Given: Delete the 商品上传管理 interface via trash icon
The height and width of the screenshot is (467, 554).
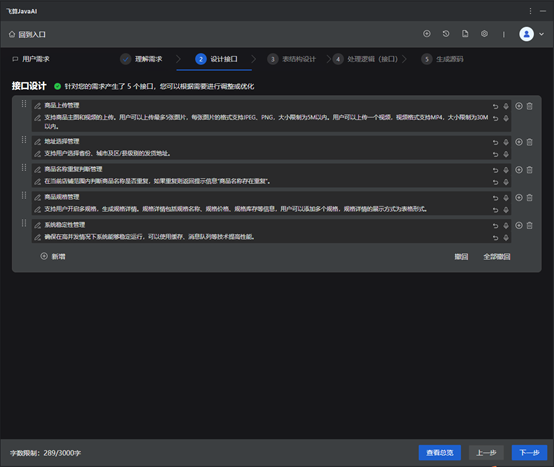Looking at the screenshot, I should [529, 106].
